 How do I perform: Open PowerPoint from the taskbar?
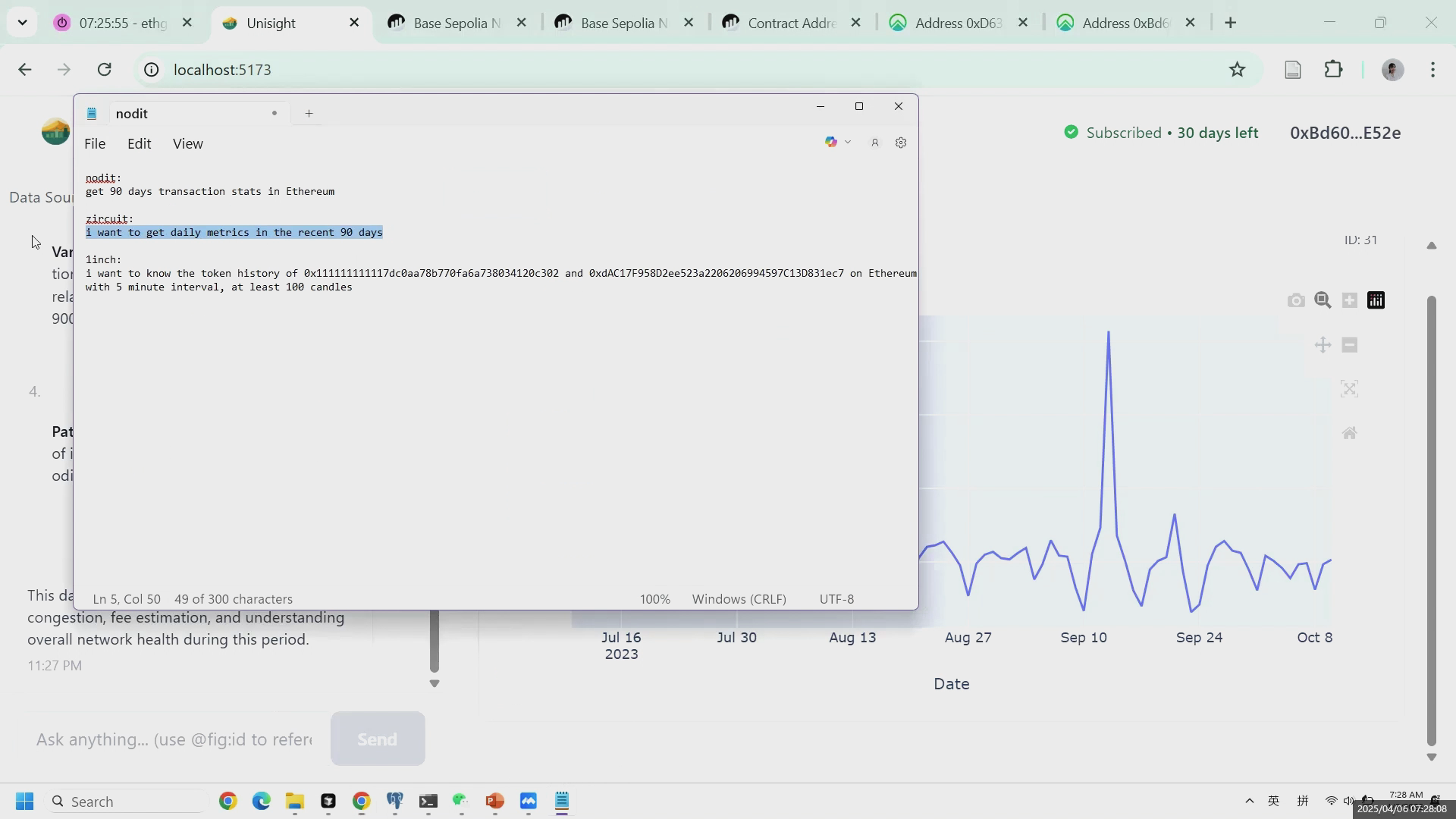[494, 802]
